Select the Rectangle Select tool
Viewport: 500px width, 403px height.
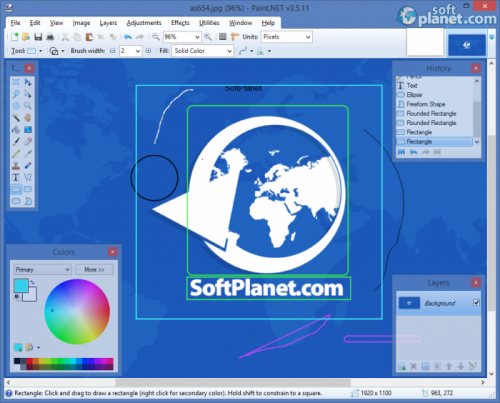tap(16, 82)
